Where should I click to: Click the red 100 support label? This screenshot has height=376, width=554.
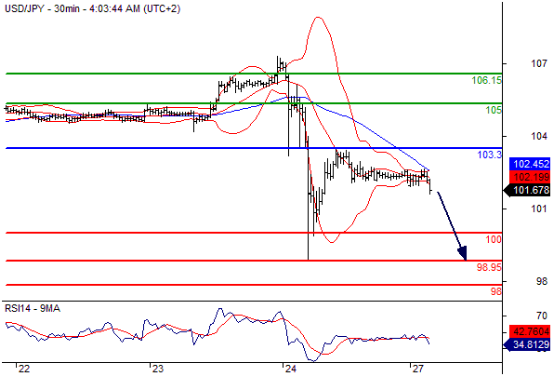pyautogui.click(x=493, y=240)
